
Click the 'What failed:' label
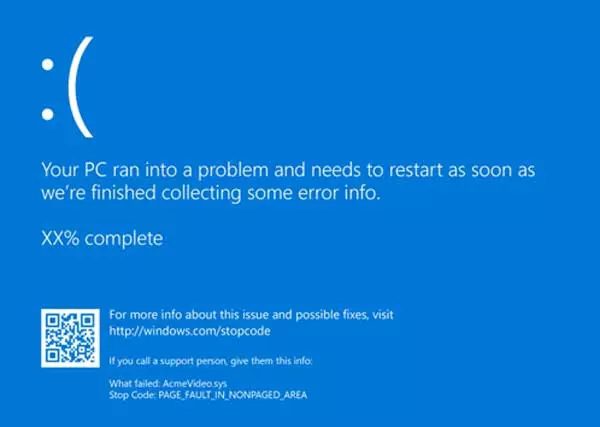click(134, 383)
